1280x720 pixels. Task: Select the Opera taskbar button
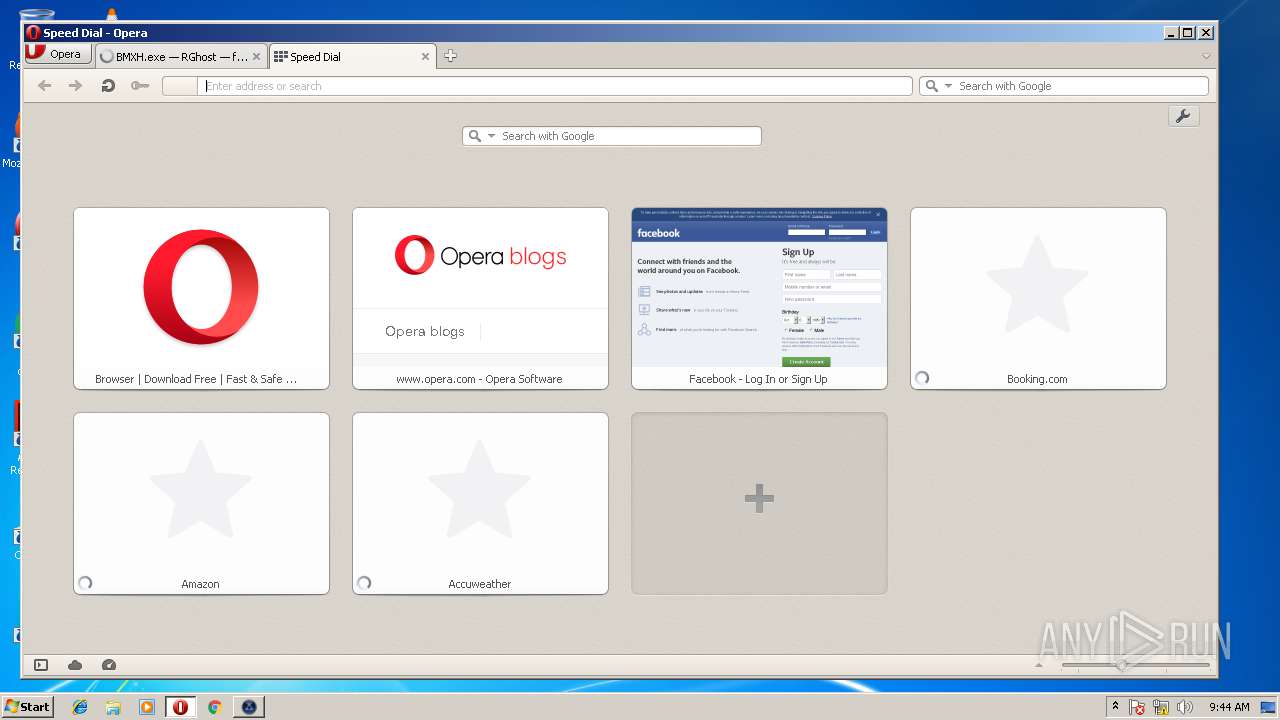point(180,707)
